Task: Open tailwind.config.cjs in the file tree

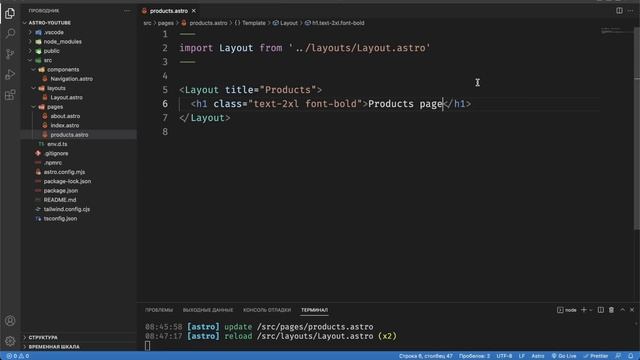Action: [x=67, y=209]
